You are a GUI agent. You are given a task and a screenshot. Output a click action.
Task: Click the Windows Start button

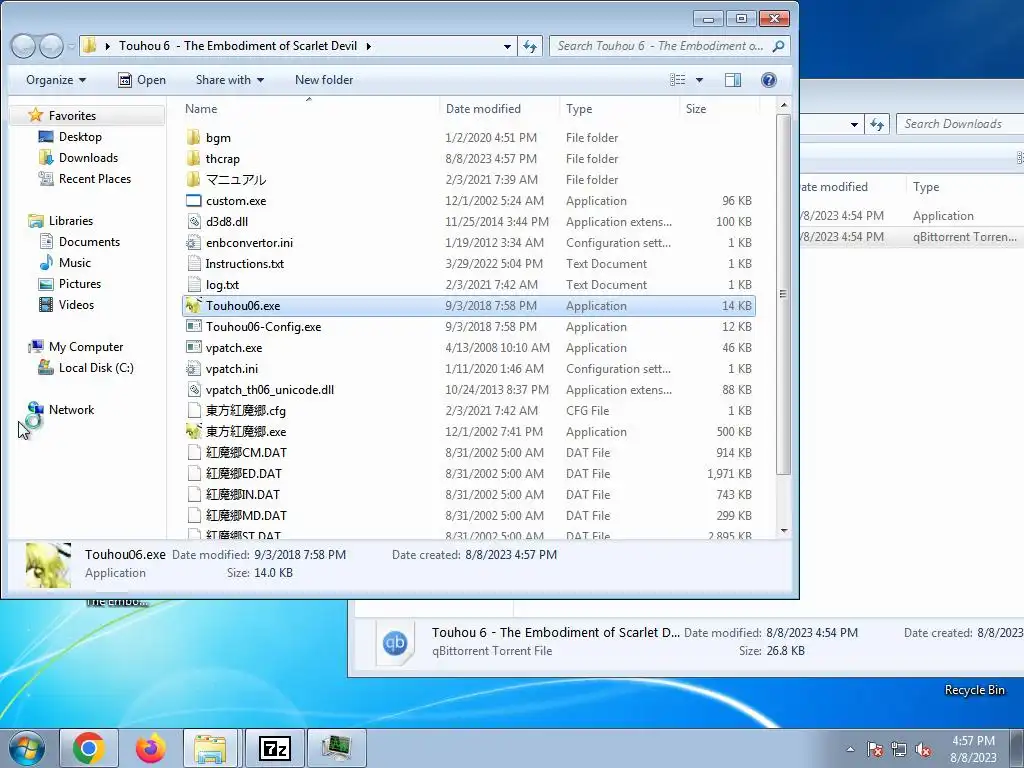click(25, 748)
